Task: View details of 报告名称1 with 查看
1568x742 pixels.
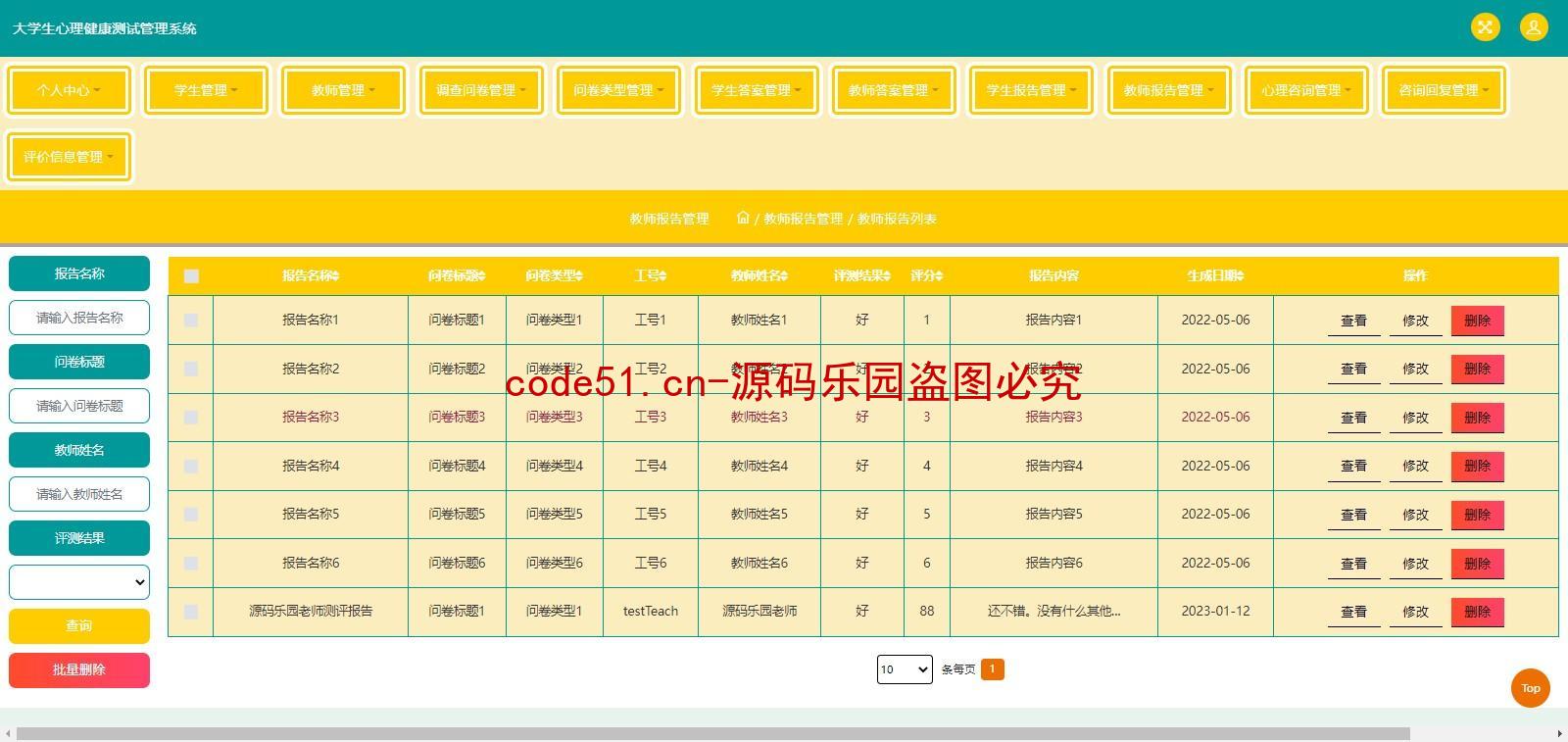Action: (1353, 321)
